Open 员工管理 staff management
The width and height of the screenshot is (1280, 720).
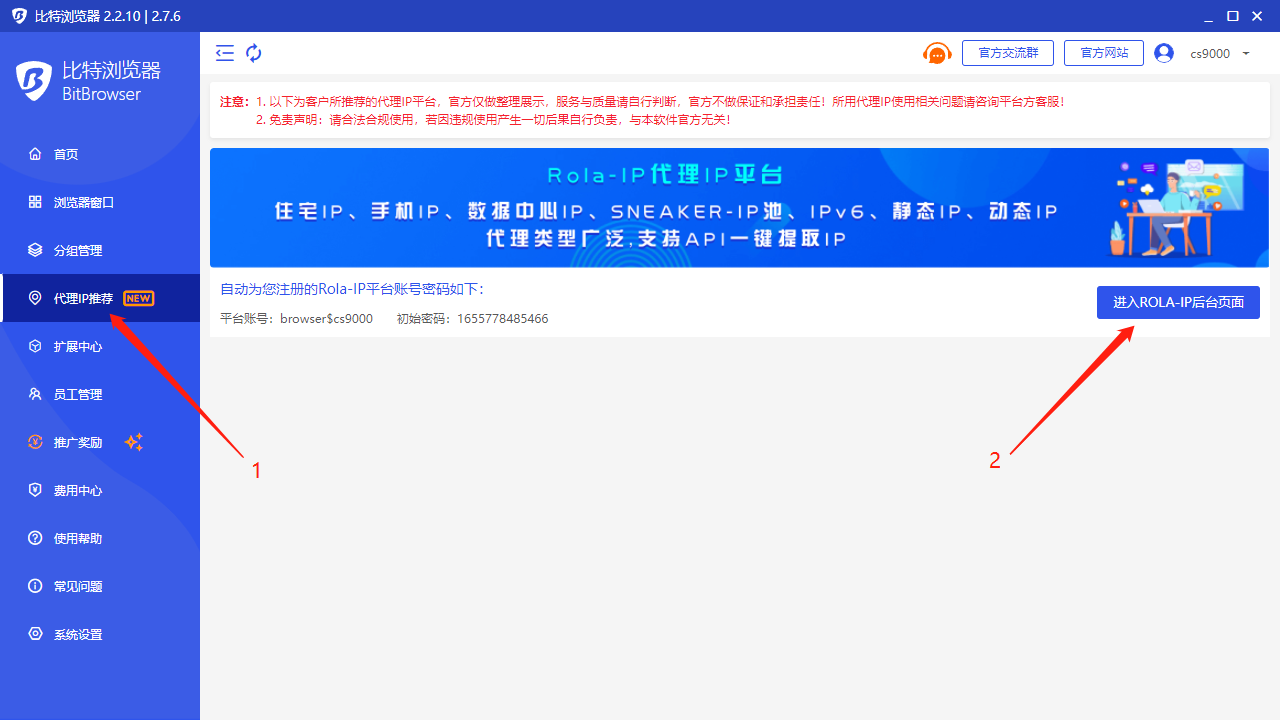tap(78, 394)
